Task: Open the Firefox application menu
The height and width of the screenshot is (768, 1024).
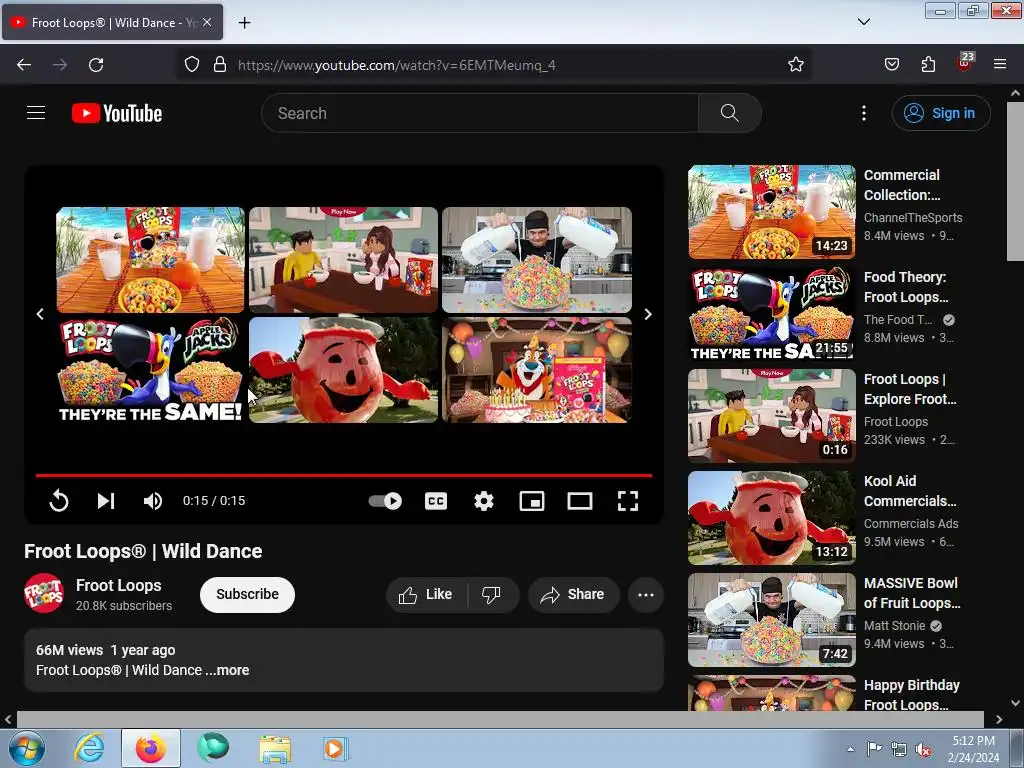Action: (x=1000, y=65)
